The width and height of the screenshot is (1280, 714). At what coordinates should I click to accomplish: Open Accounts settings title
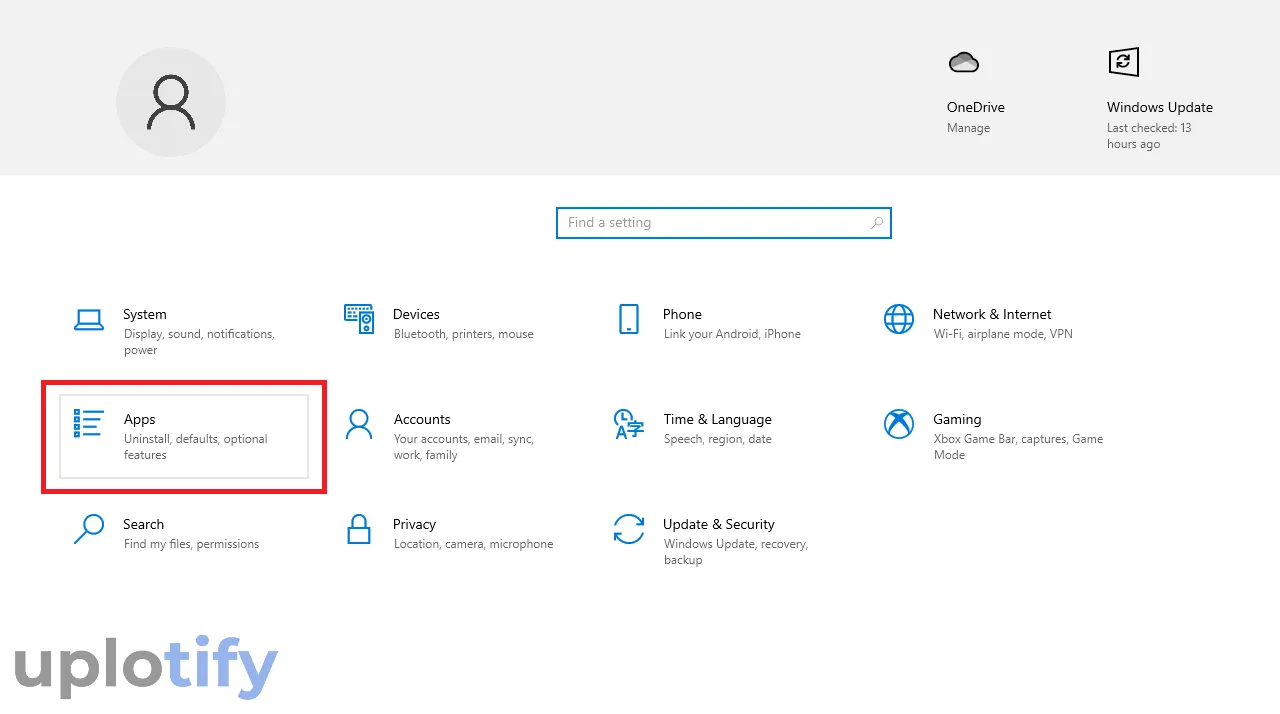click(x=422, y=419)
